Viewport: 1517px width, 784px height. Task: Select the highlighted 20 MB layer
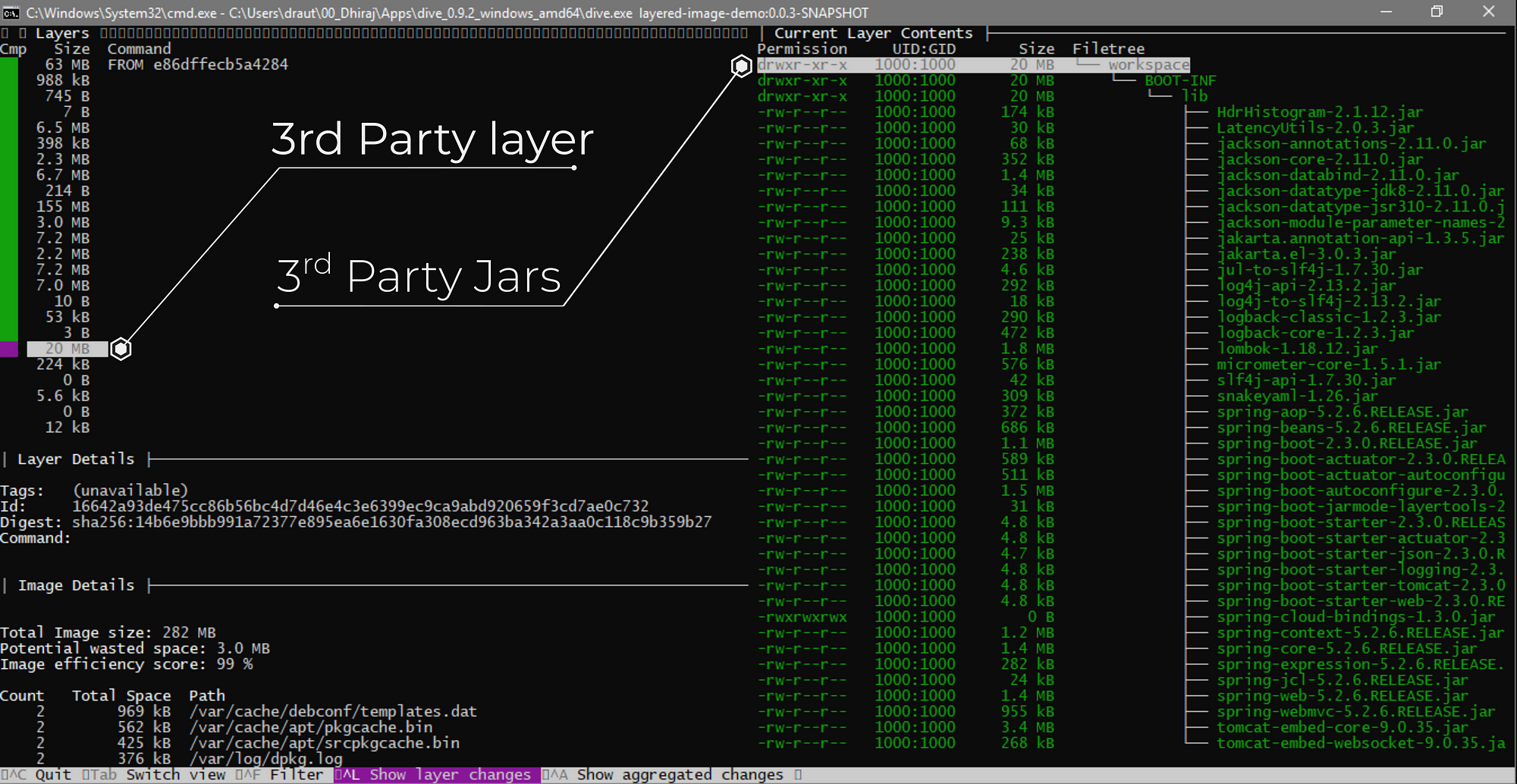pos(68,349)
